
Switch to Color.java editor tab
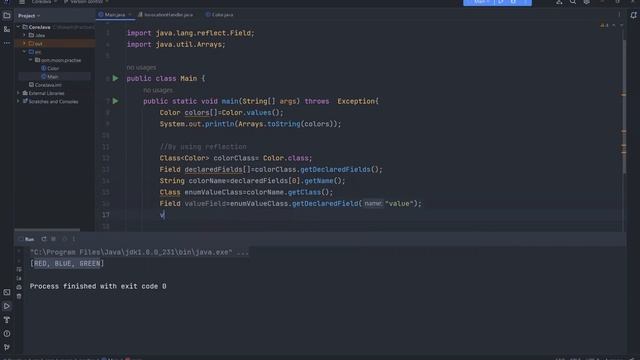pyautogui.click(x=220, y=15)
